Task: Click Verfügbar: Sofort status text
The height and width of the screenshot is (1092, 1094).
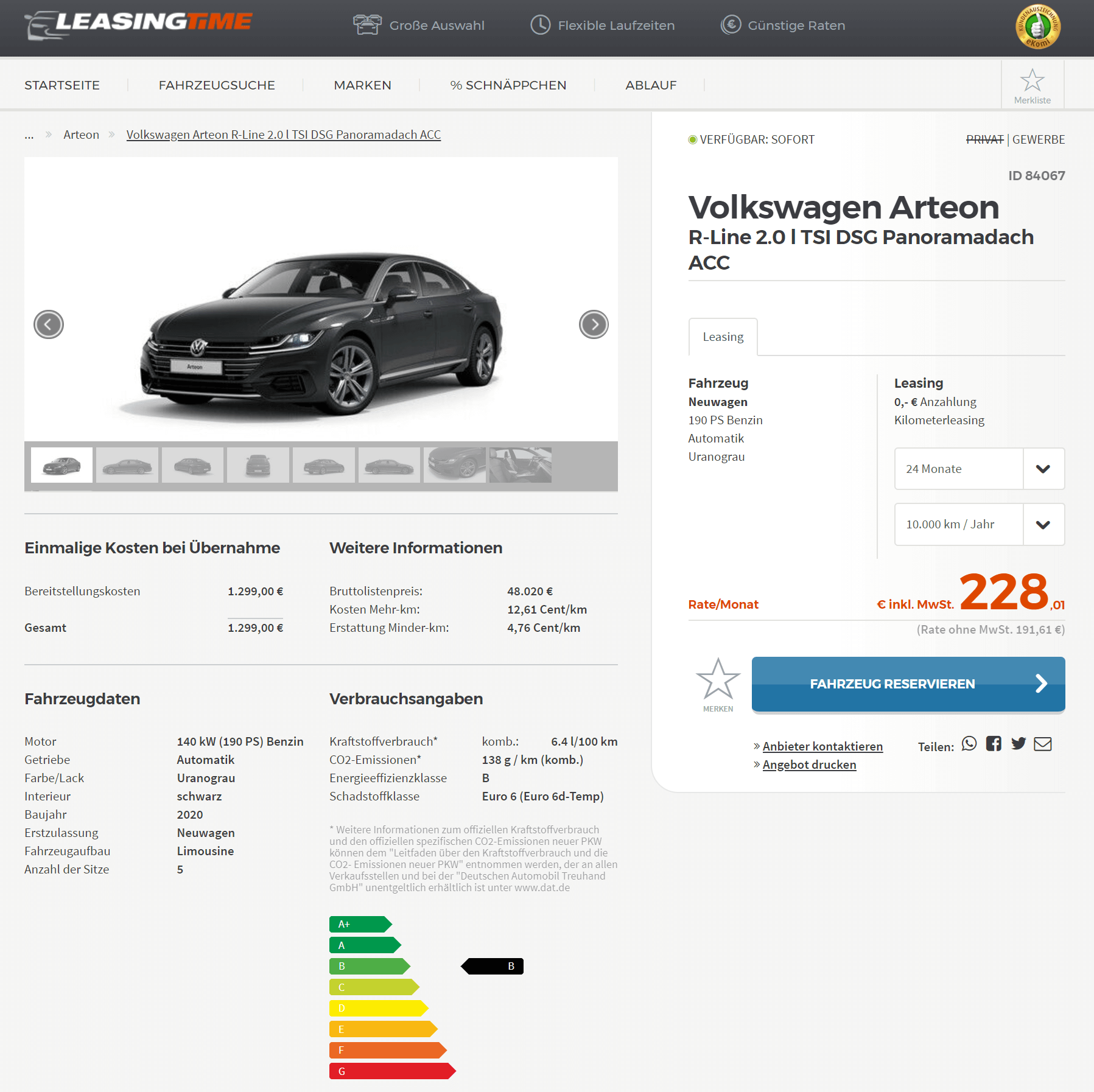Action: [x=757, y=139]
